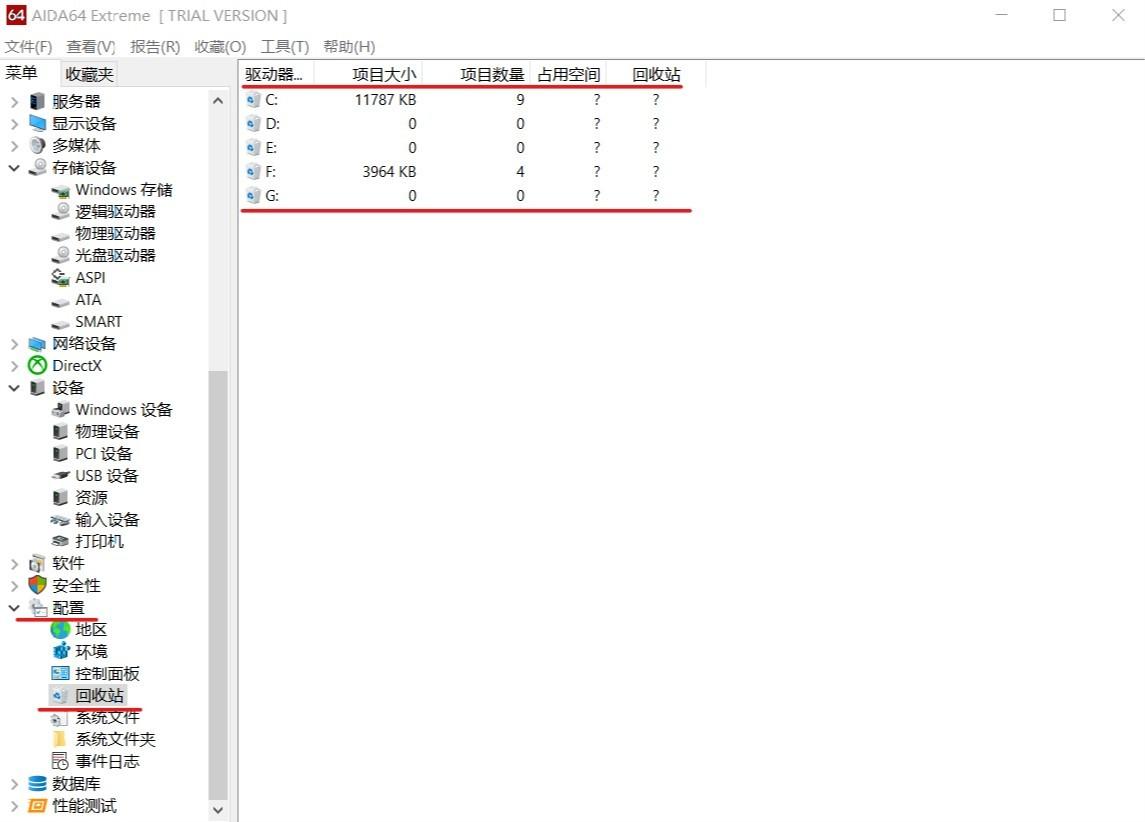The height and width of the screenshot is (822, 1145).
Task: Click the ASPI icon
Action: click(x=61, y=277)
